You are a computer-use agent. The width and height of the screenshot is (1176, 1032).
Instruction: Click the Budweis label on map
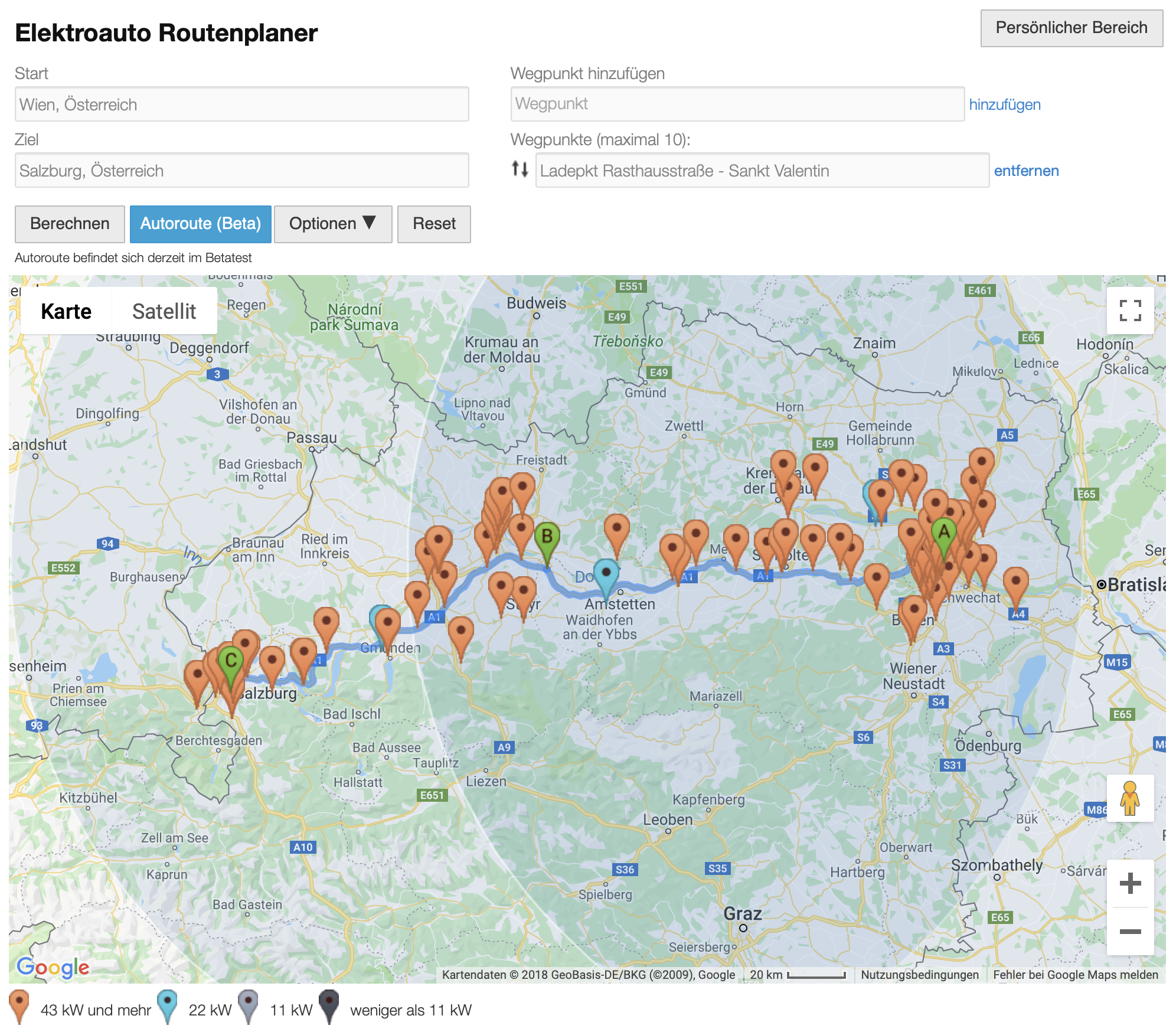pyautogui.click(x=536, y=303)
